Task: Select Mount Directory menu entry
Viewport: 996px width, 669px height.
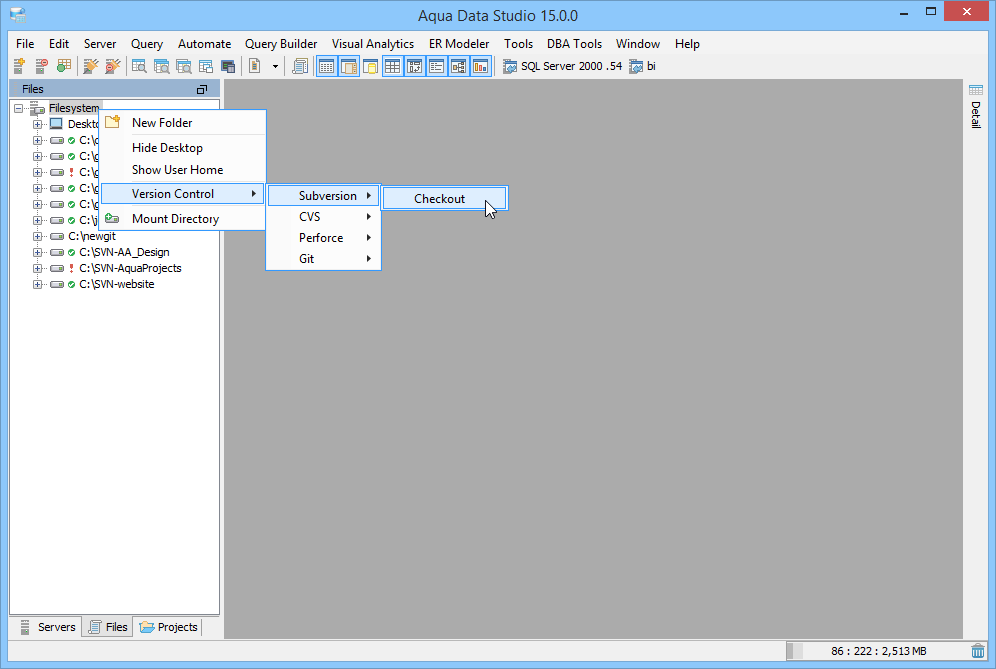Action: coord(183,219)
